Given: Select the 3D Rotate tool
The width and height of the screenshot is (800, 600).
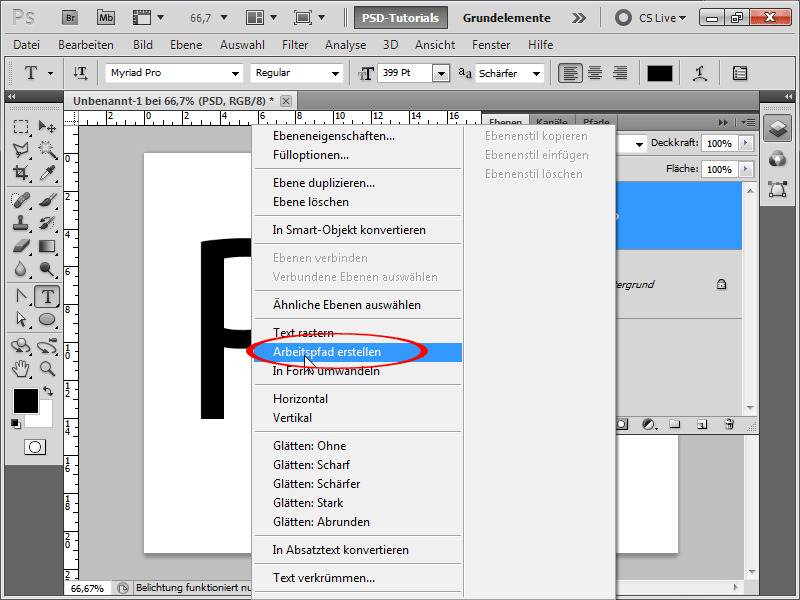Looking at the screenshot, I should click(21, 346).
